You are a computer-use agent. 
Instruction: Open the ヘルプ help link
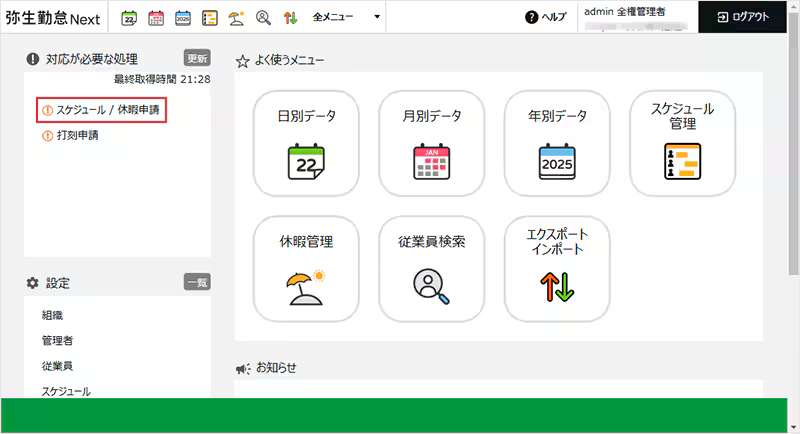click(545, 17)
